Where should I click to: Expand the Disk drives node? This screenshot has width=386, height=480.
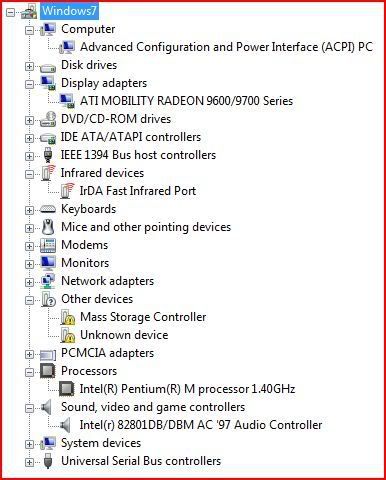(x=29, y=66)
